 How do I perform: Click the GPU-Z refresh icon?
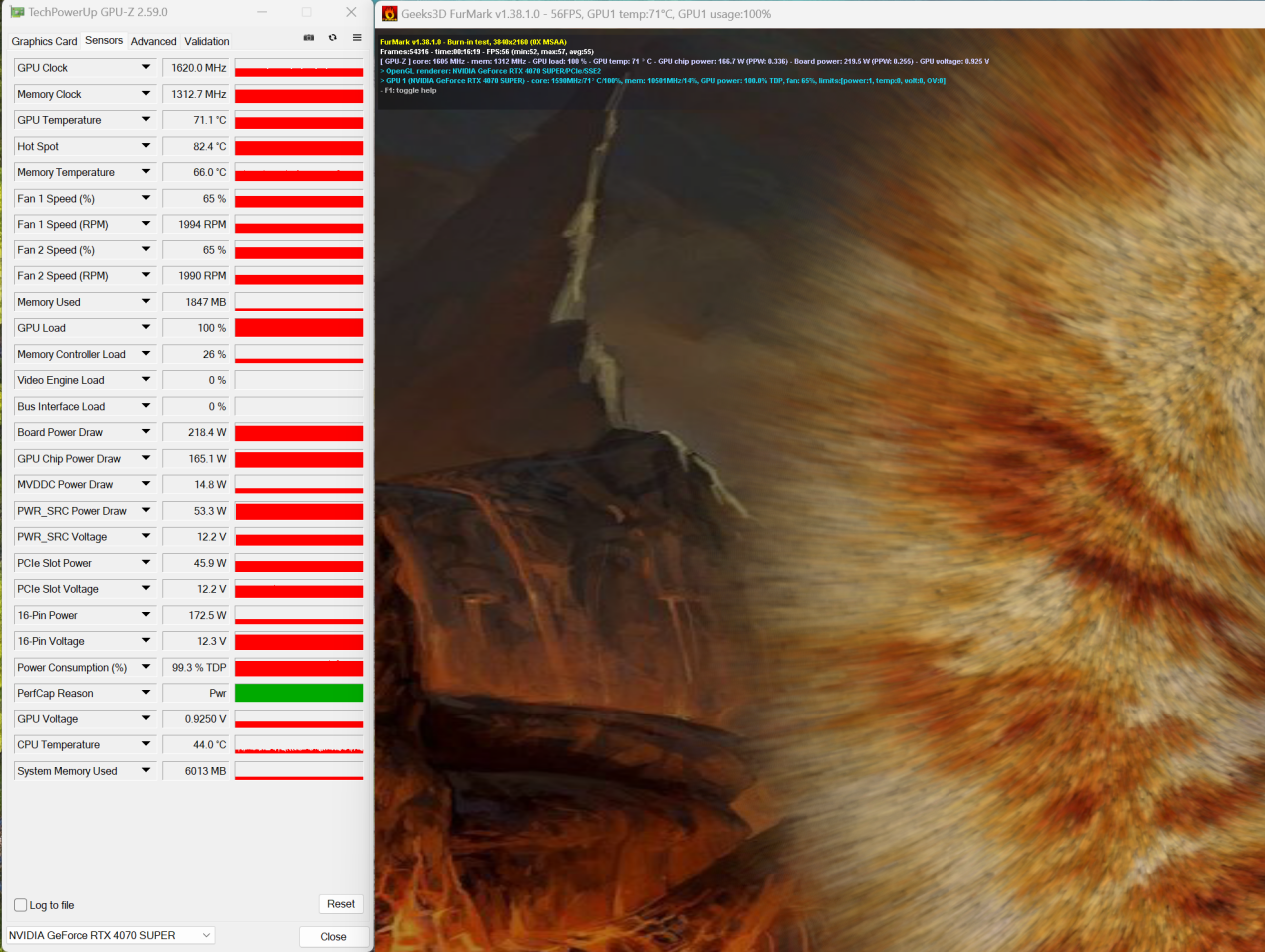coord(333,38)
